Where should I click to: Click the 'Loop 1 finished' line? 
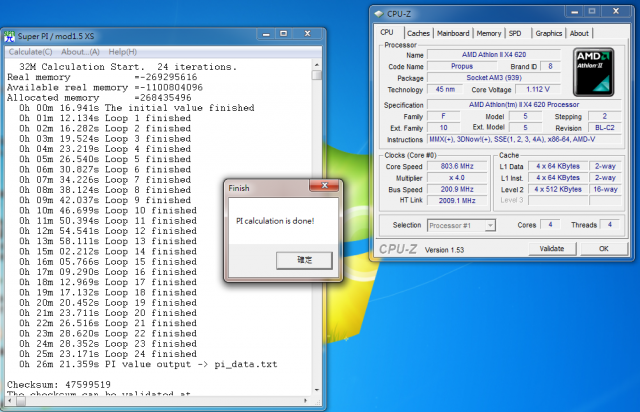[105, 118]
